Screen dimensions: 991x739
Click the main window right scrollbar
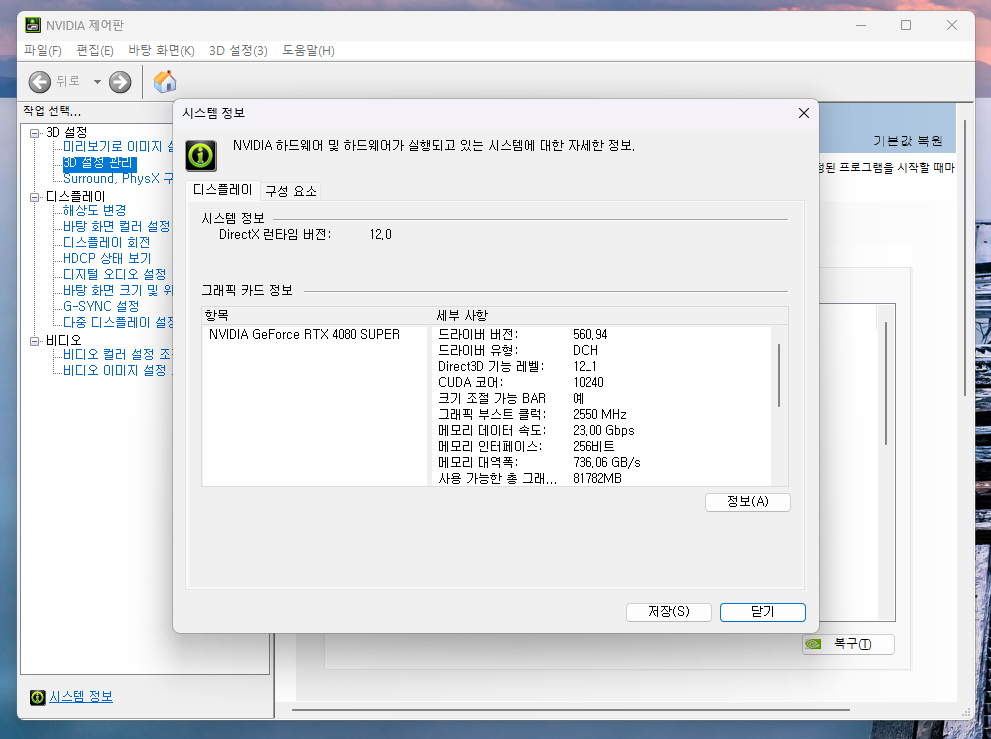[x=965, y=259]
